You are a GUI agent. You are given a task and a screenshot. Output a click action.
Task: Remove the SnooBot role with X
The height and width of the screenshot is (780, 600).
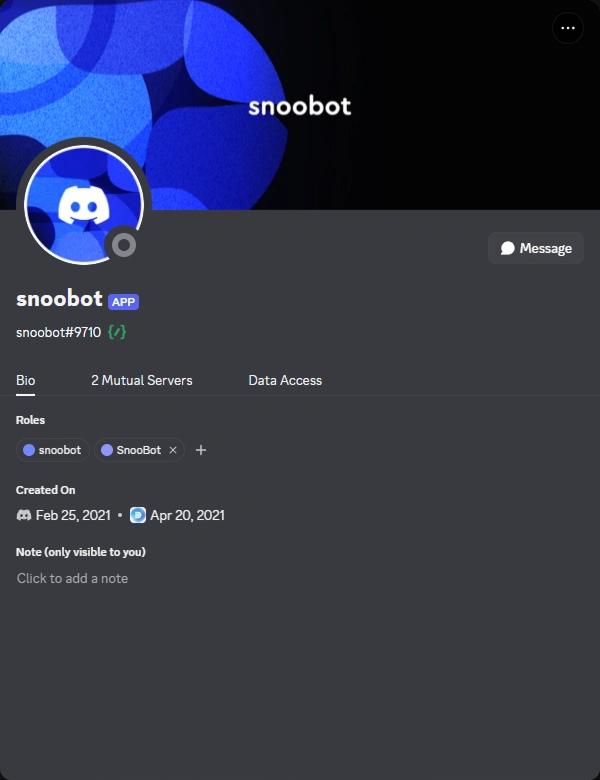click(173, 450)
